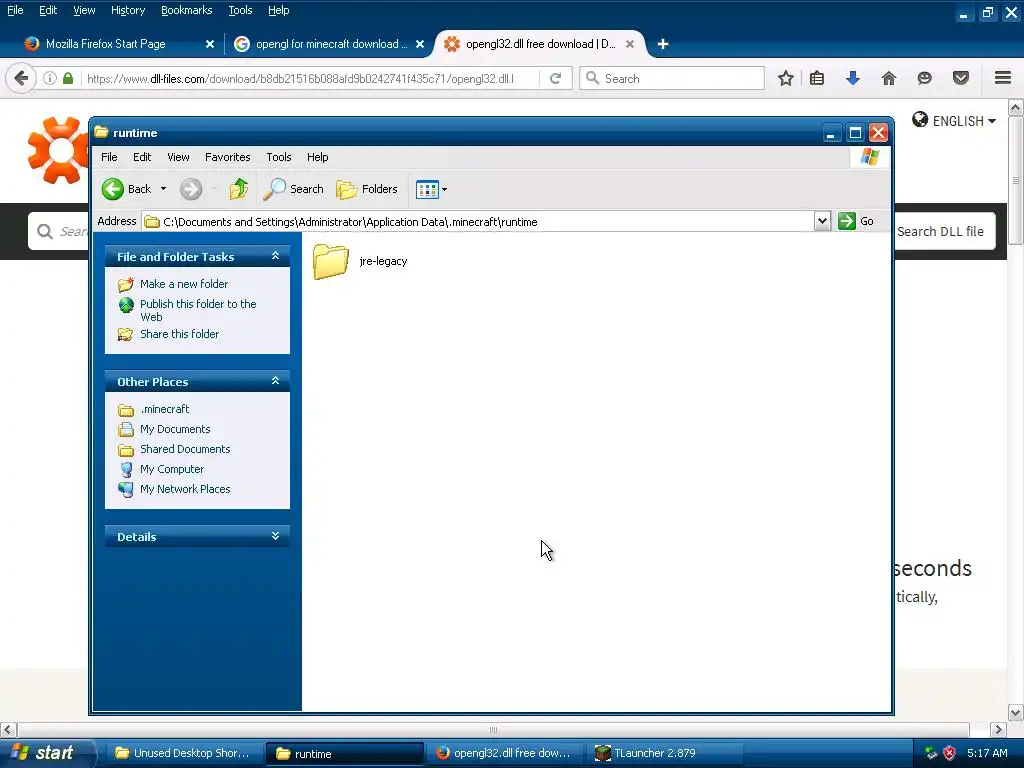Click the network connection tray icon

coord(931,753)
